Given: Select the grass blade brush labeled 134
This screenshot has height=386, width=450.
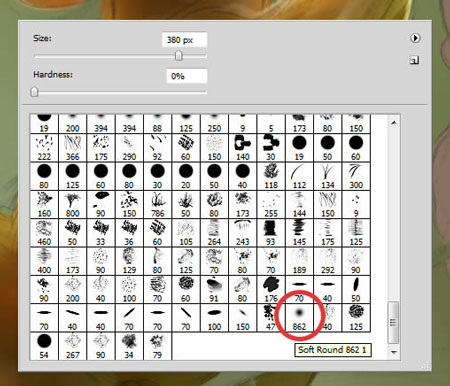Looking at the screenshot, I should pos(327,176).
